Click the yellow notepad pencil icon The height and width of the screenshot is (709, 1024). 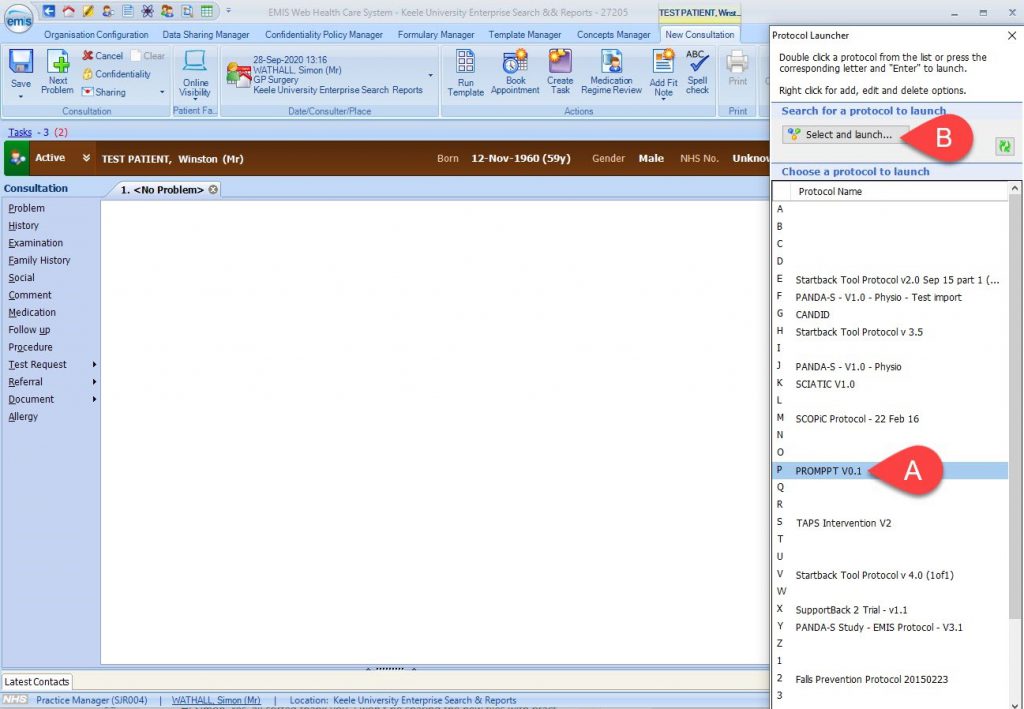(88, 11)
